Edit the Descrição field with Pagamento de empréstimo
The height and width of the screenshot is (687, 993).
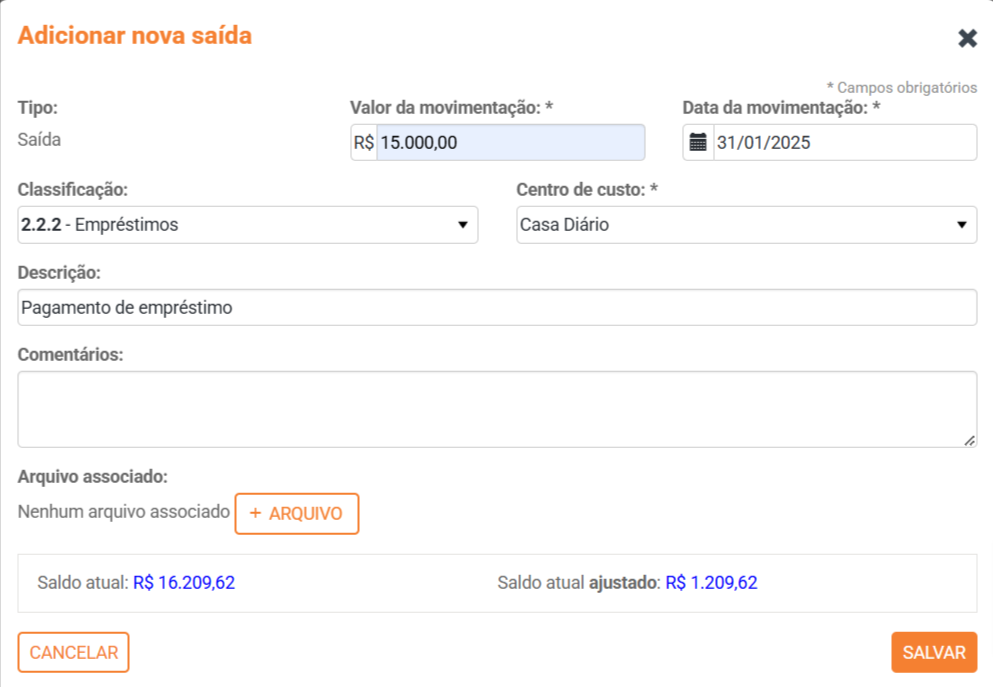[x=497, y=308]
